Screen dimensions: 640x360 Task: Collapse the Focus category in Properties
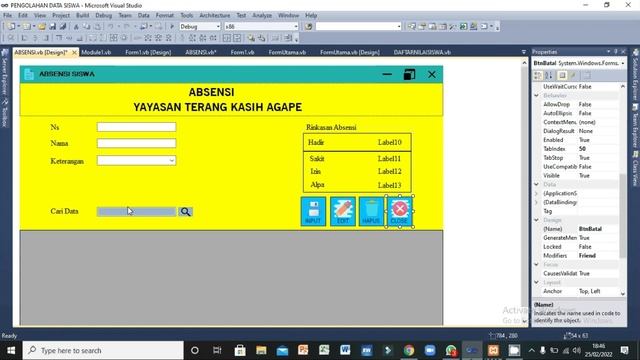[537, 264]
